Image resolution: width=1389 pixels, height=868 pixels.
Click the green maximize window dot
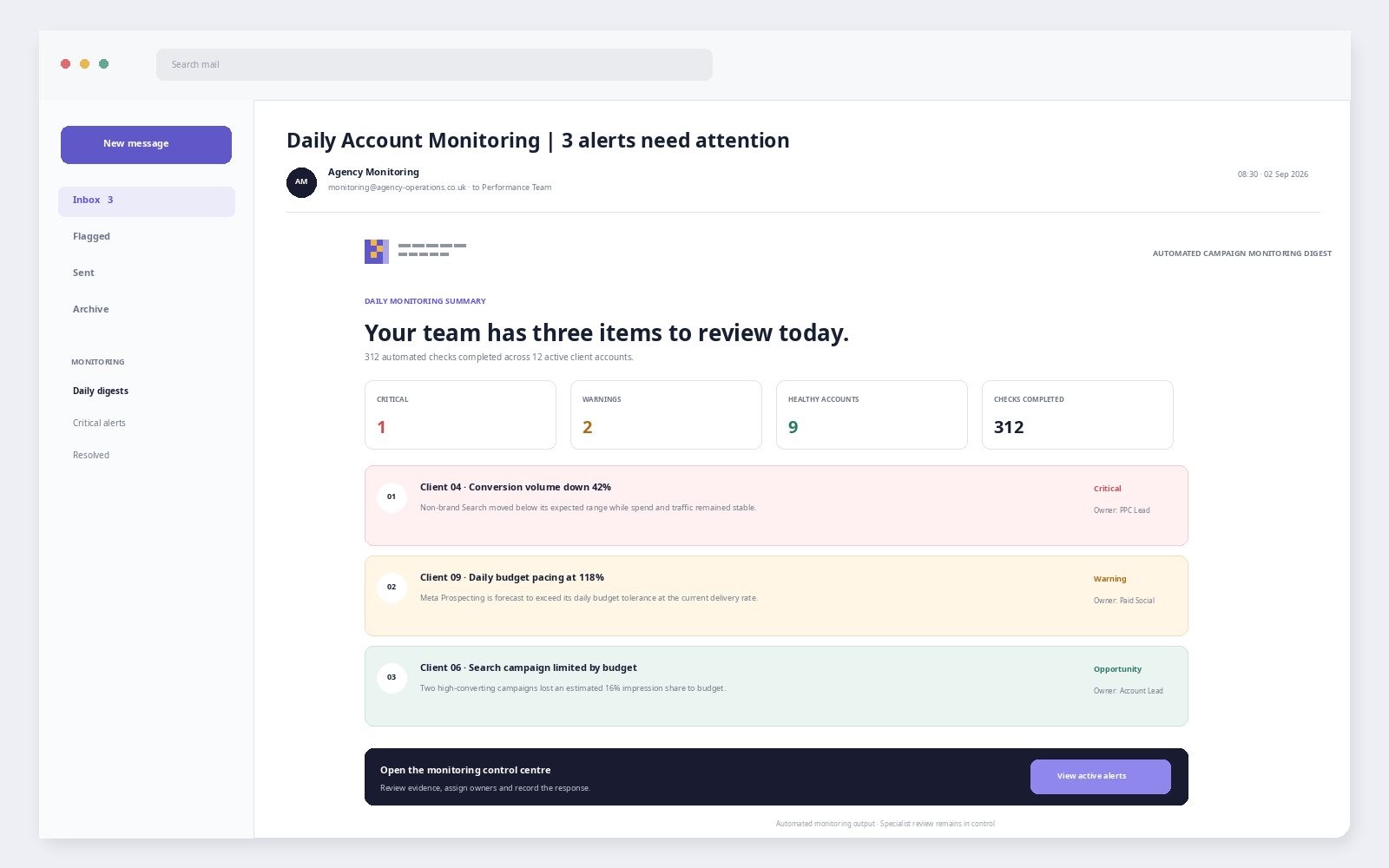point(104,64)
